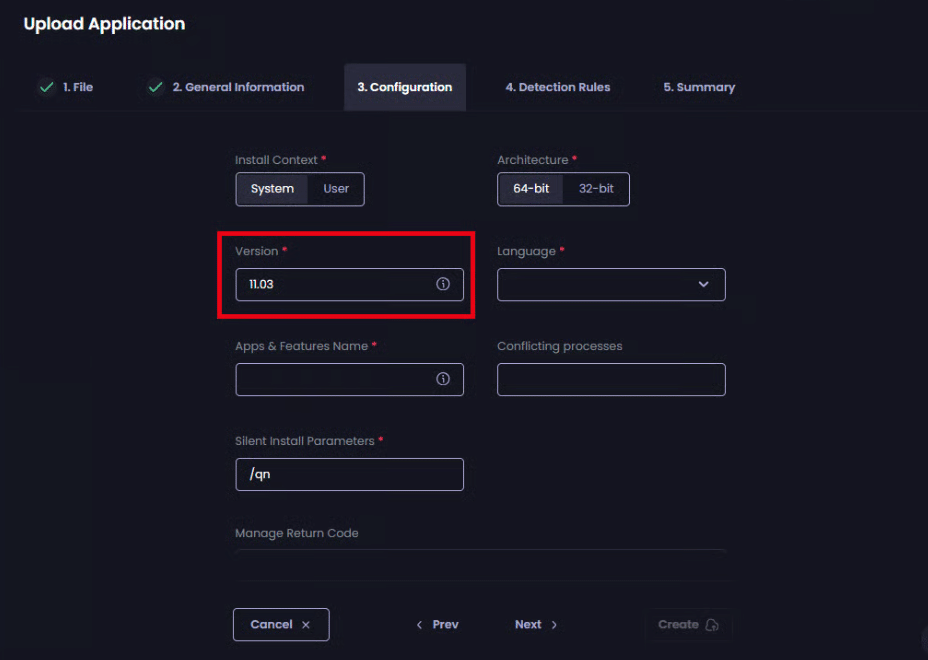Click the info icon in Version field
This screenshot has width=928, height=660.
(x=443, y=284)
